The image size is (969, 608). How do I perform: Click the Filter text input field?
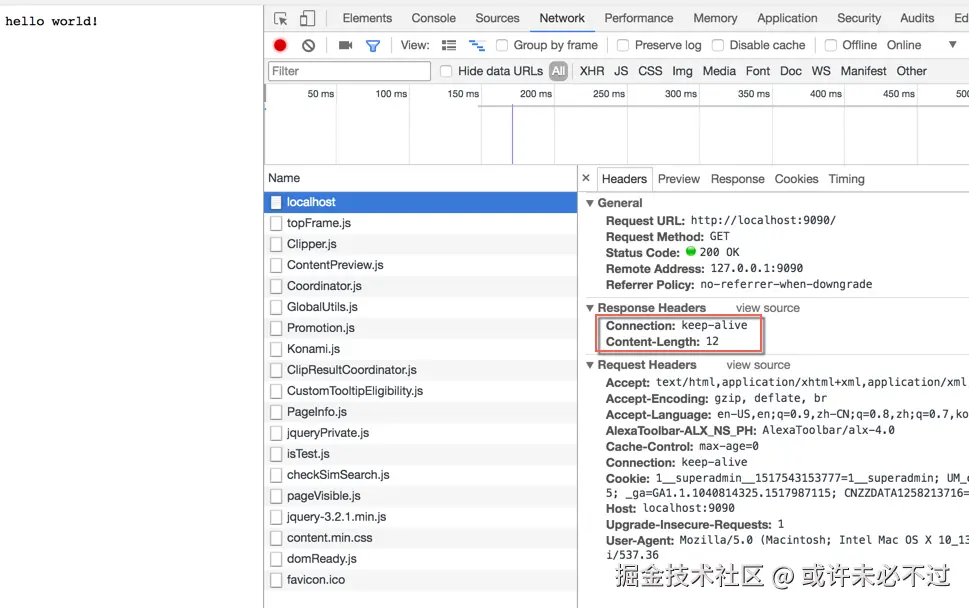[349, 71]
